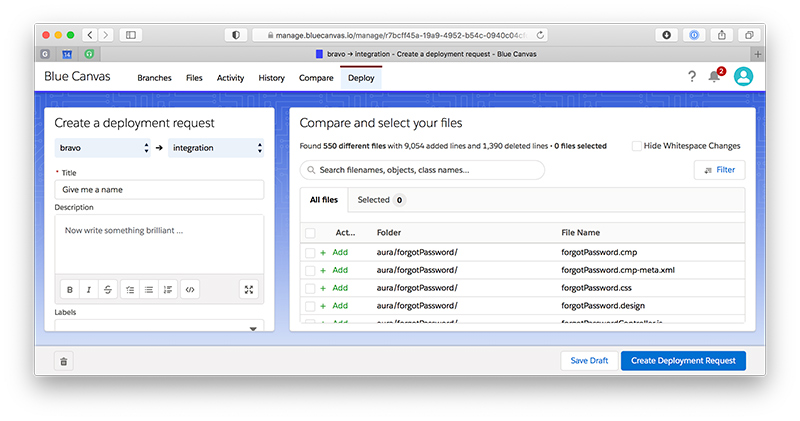This screenshot has width=800, height=421.
Task: Switch to pinned green tab
Action: click(89, 54)
